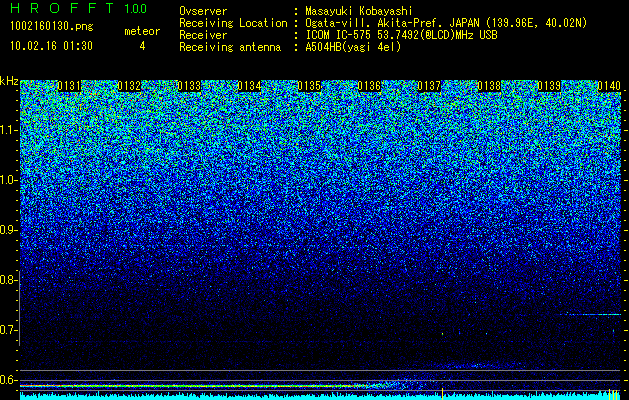Image resolution: width=629 pixels, height=400 pixels.
Task: Click the HROFFT 1.0.0 title text
Action: (x=79, y=8)
